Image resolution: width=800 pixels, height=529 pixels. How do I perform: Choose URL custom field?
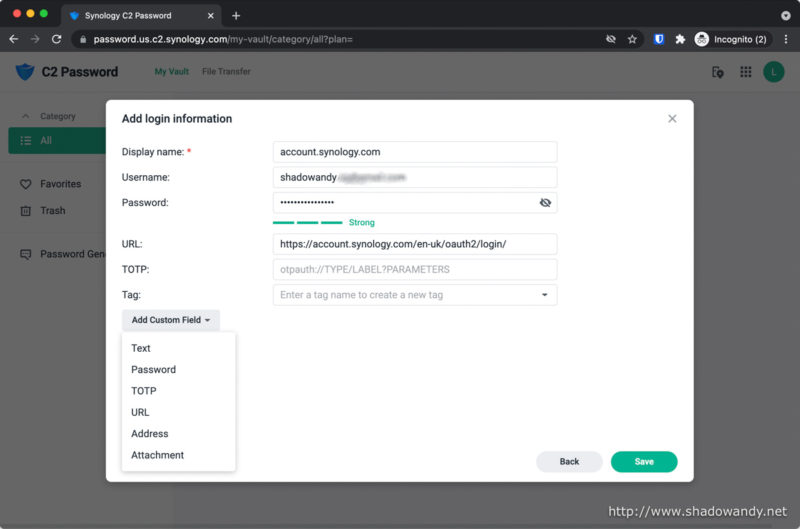179,413
